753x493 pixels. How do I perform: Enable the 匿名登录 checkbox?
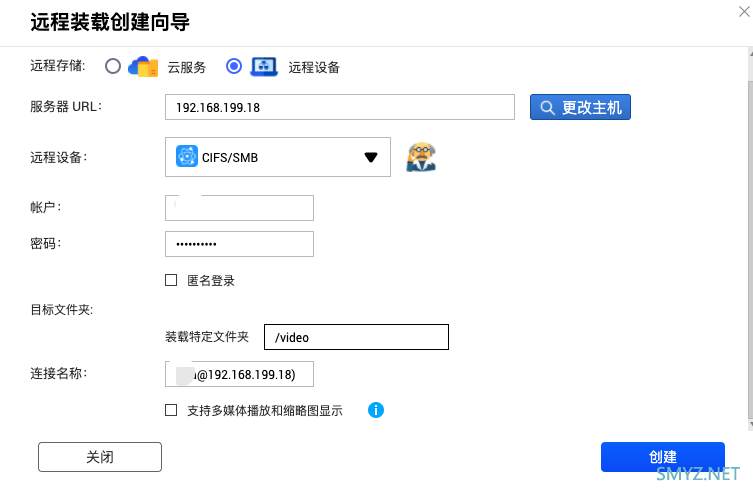(x=171, y=281)
